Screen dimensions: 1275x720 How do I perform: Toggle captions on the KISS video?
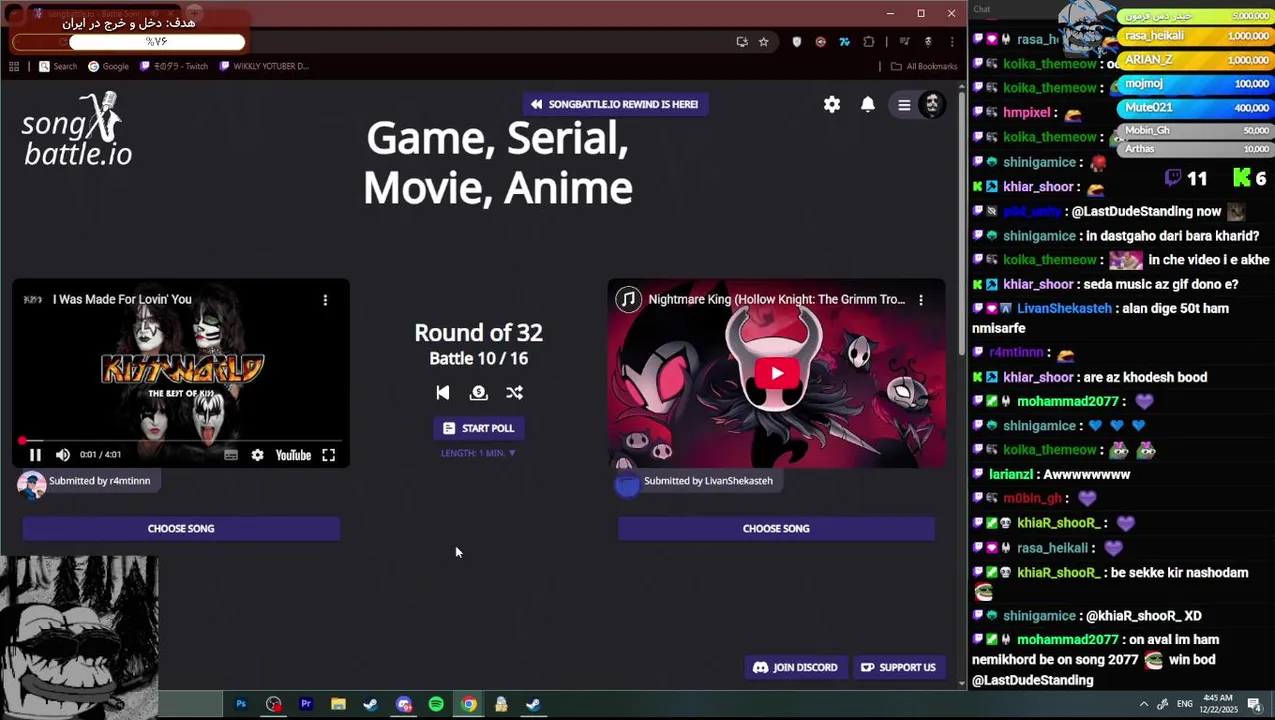coord(231,455)
